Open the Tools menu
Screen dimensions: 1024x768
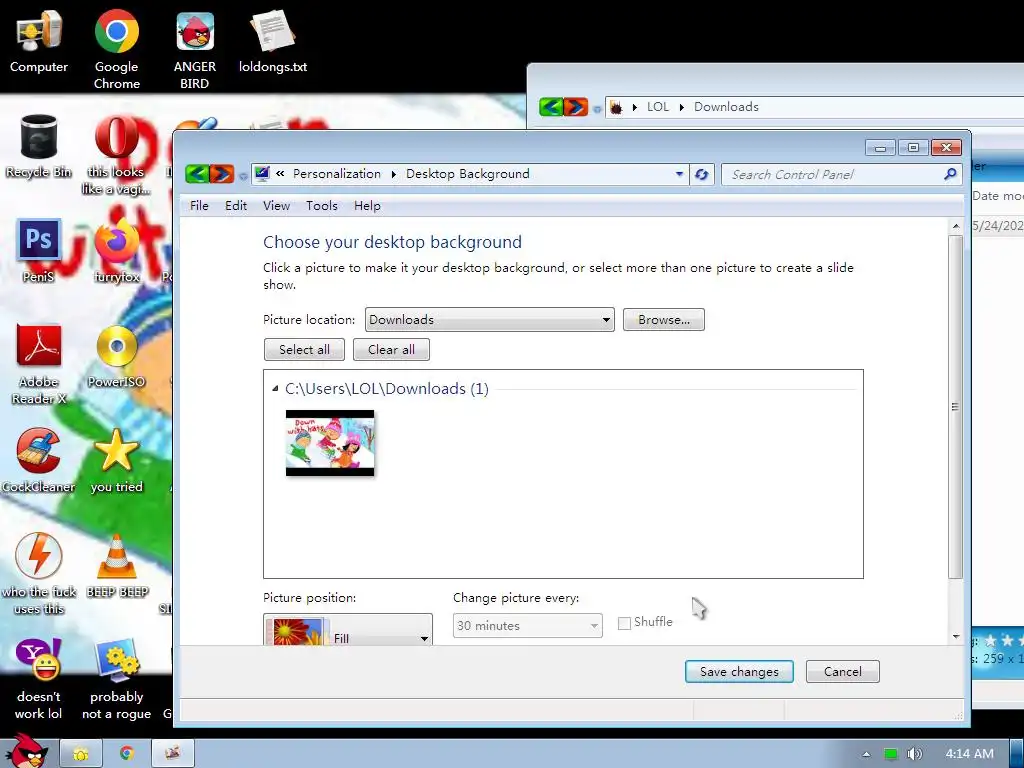(x=322, y=206)
